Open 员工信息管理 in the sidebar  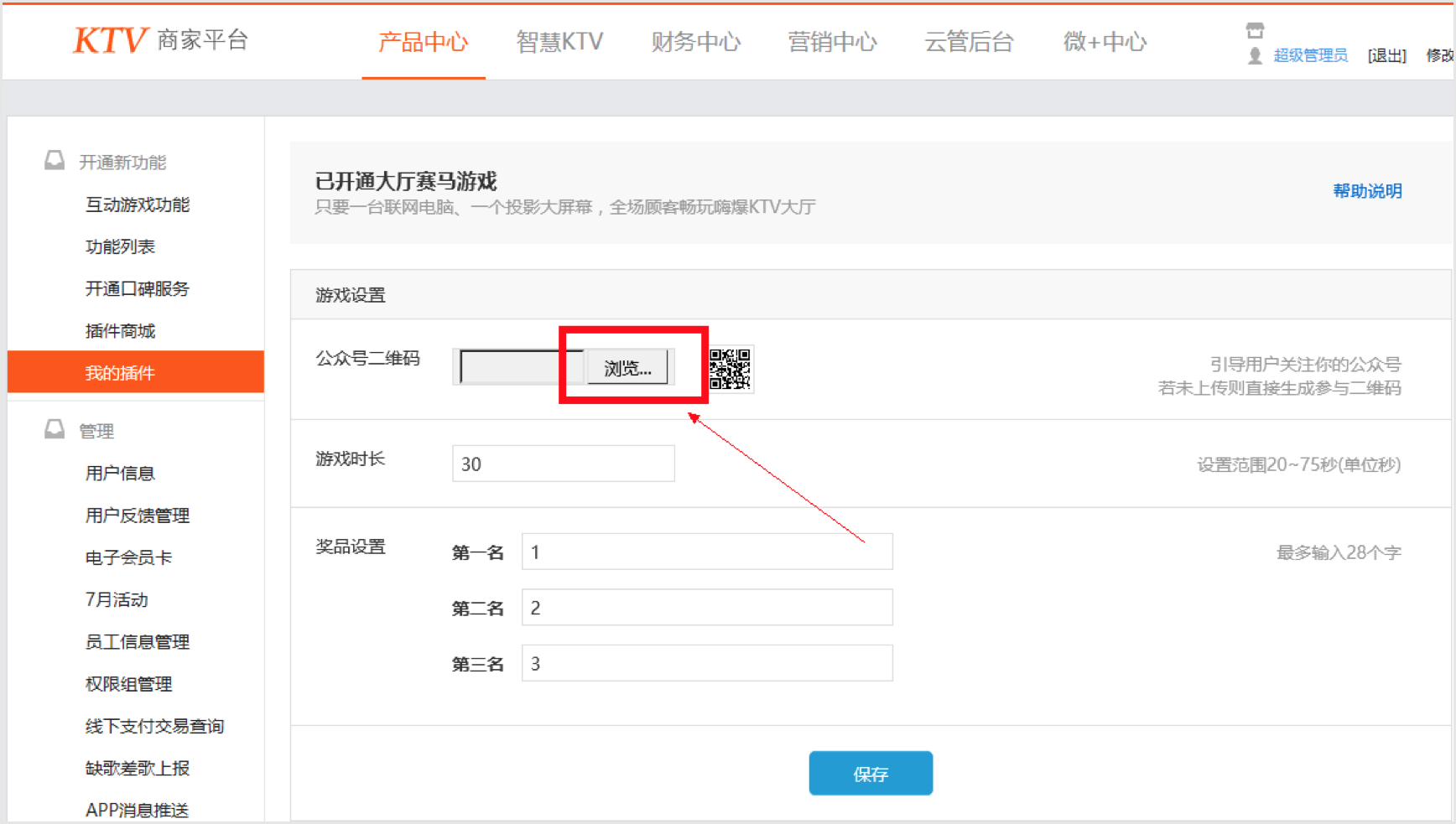pos(138,642)
